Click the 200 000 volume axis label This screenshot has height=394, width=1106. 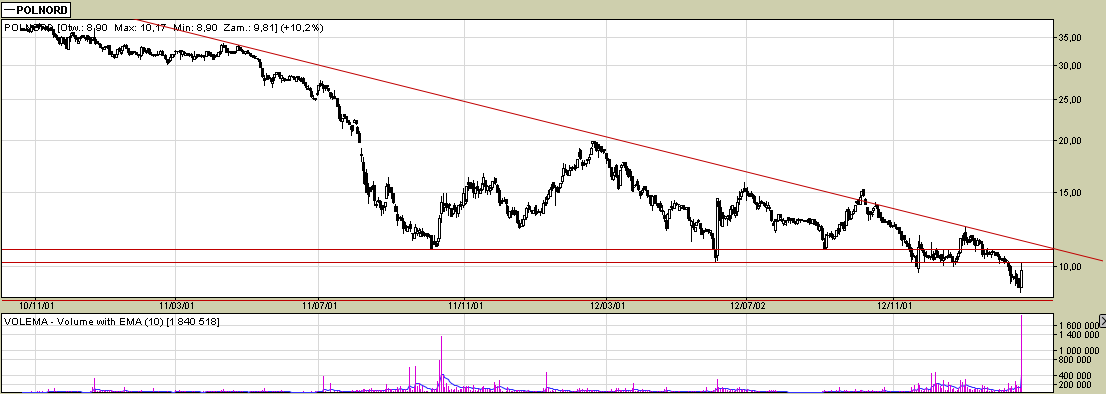[x=1076, y=386]
